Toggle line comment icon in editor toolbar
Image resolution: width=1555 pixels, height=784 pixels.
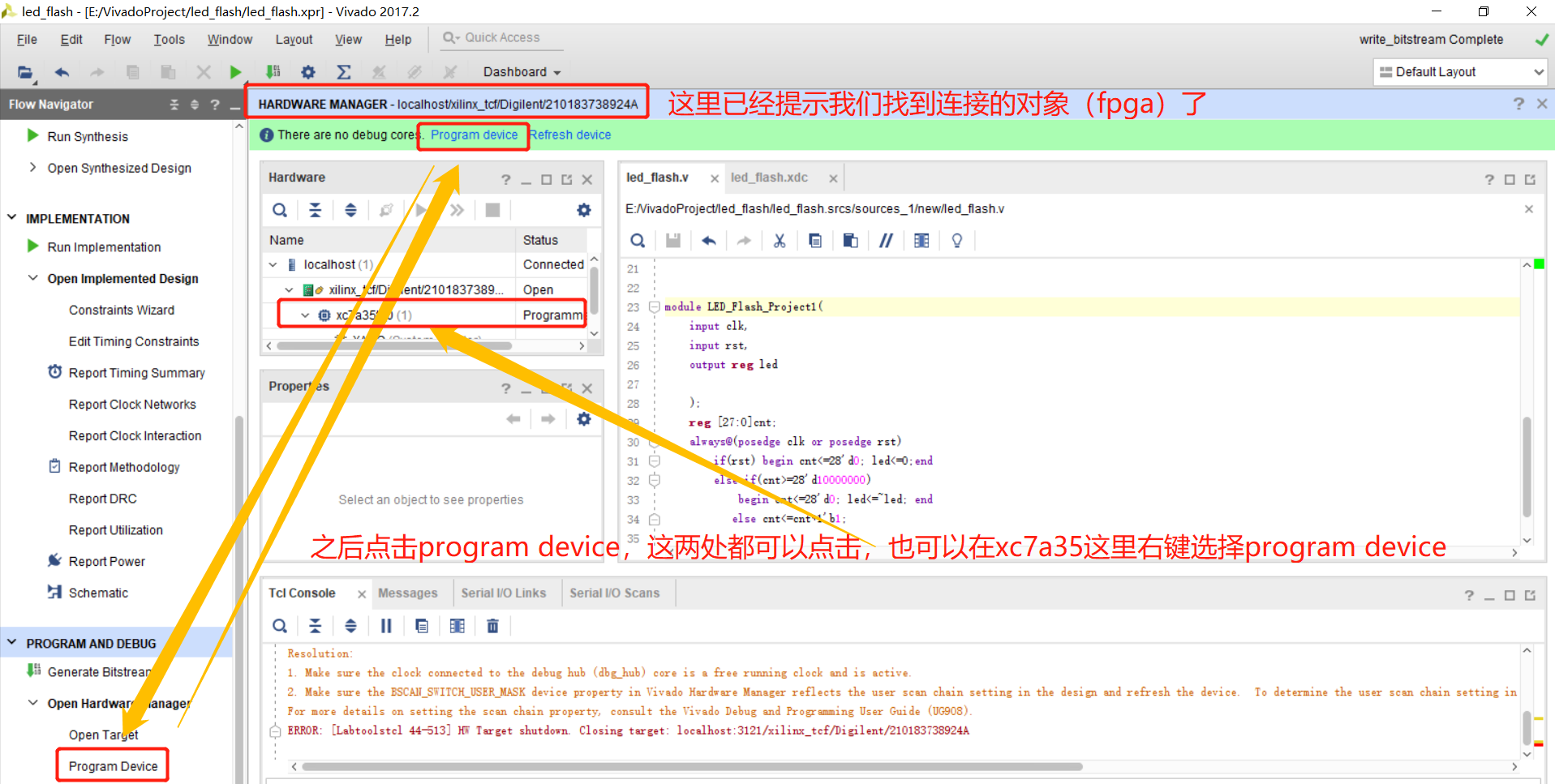coord(886,240)
